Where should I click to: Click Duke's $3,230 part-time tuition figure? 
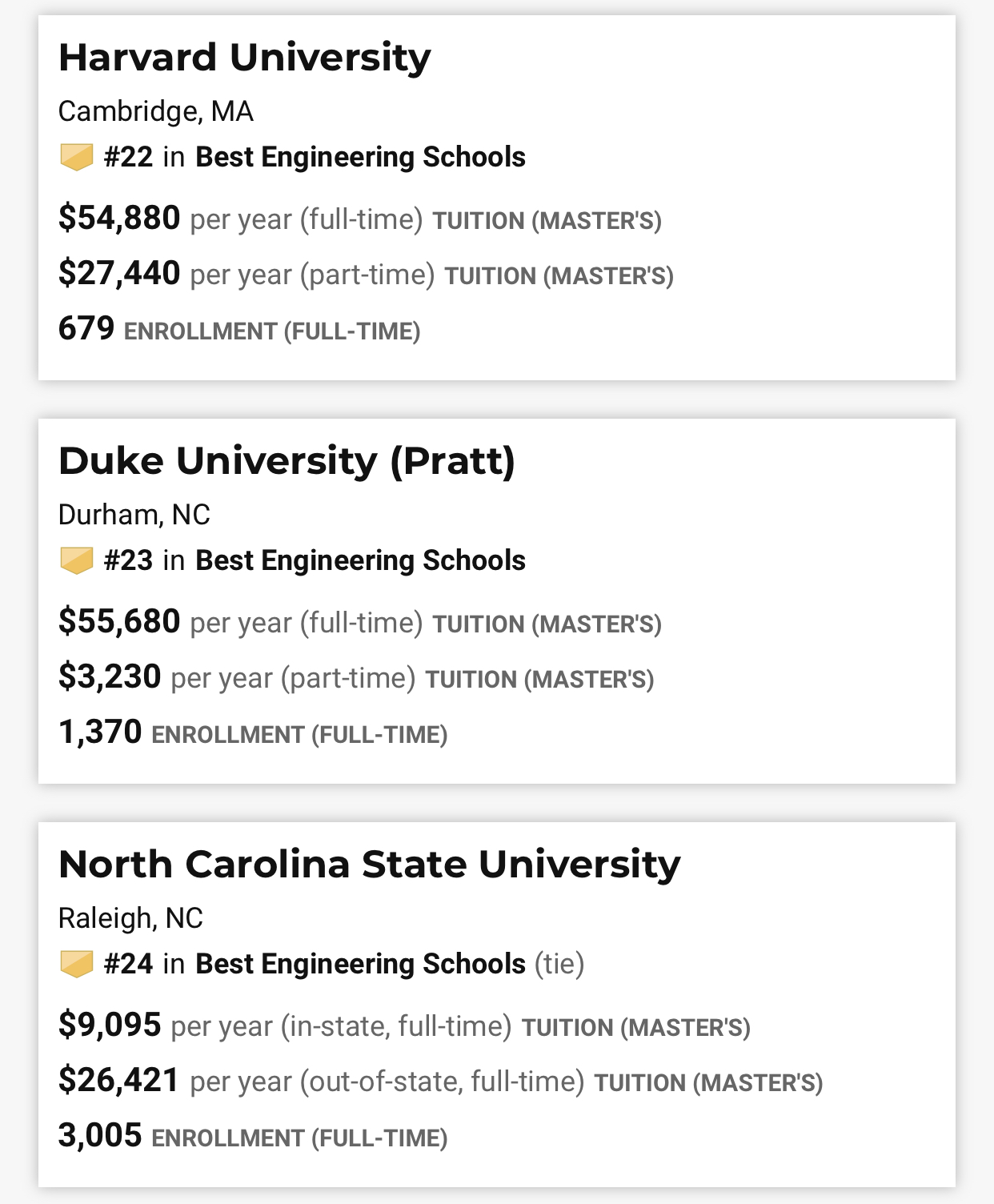point(110,676)
